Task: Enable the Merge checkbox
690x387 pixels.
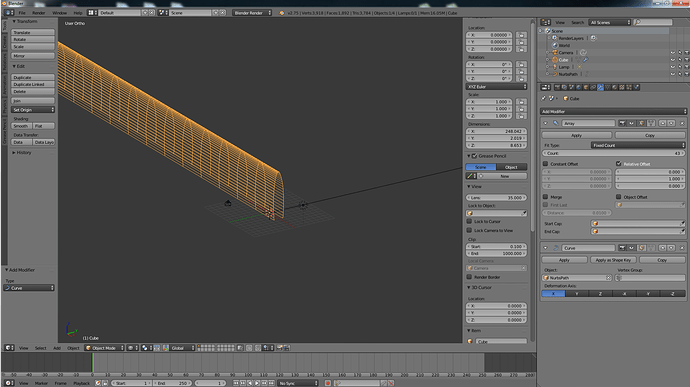Action: (545, 197)
